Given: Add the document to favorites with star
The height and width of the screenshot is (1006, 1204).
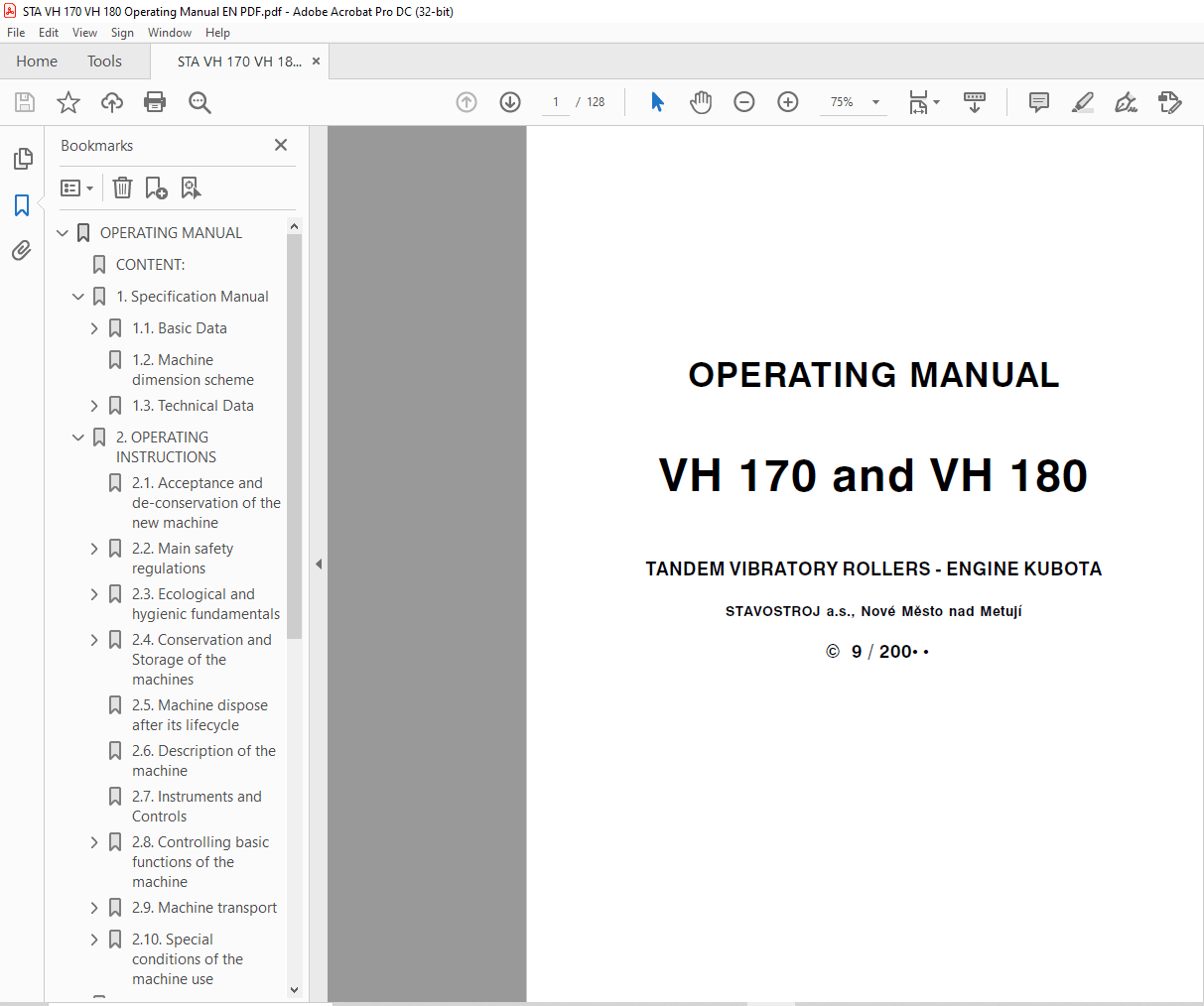Looking at the screenshot, I should click(x=67, y=102).
